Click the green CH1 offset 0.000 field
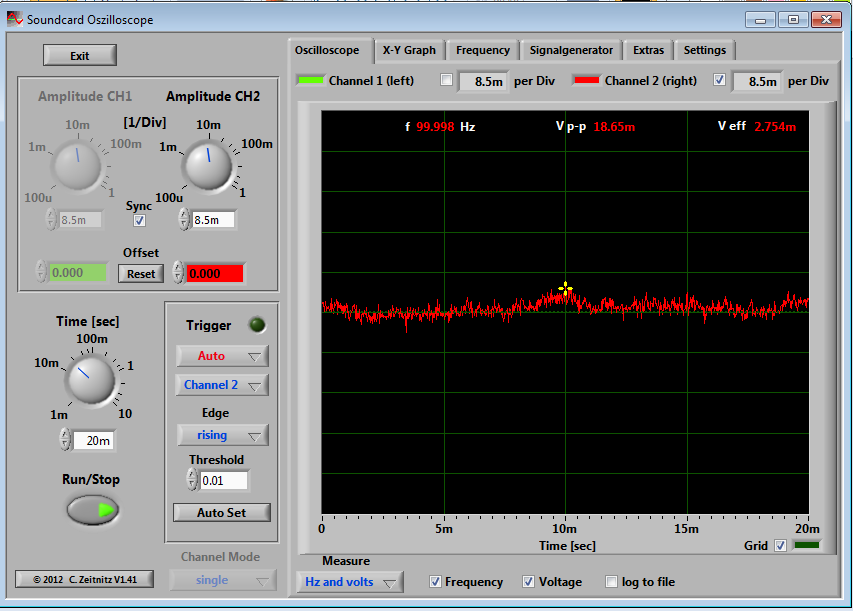The height and width of the screenshot is (611, 853). 78,272
